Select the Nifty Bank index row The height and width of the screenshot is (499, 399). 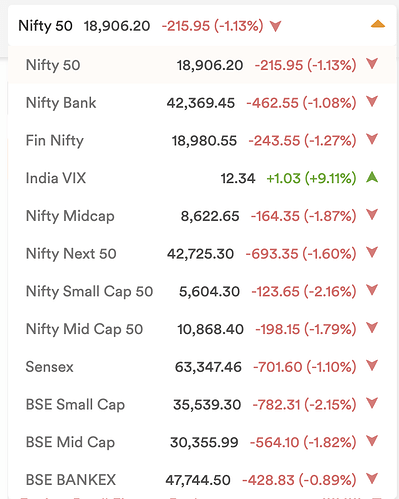coord(202,102)
